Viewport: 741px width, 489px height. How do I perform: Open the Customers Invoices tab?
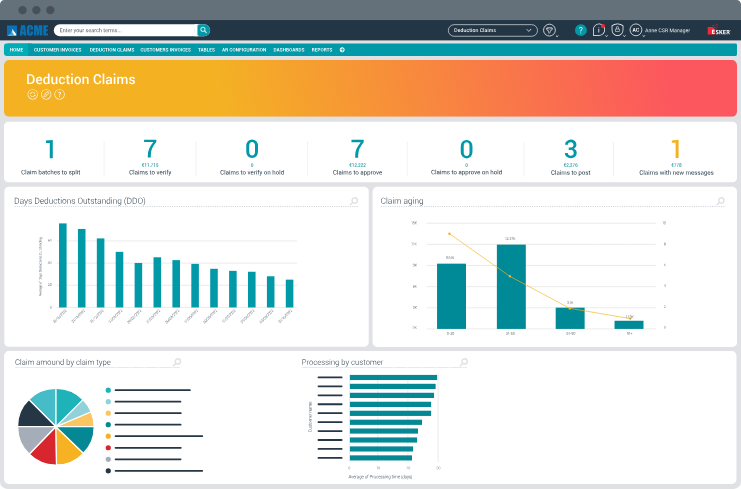point(165,50)
